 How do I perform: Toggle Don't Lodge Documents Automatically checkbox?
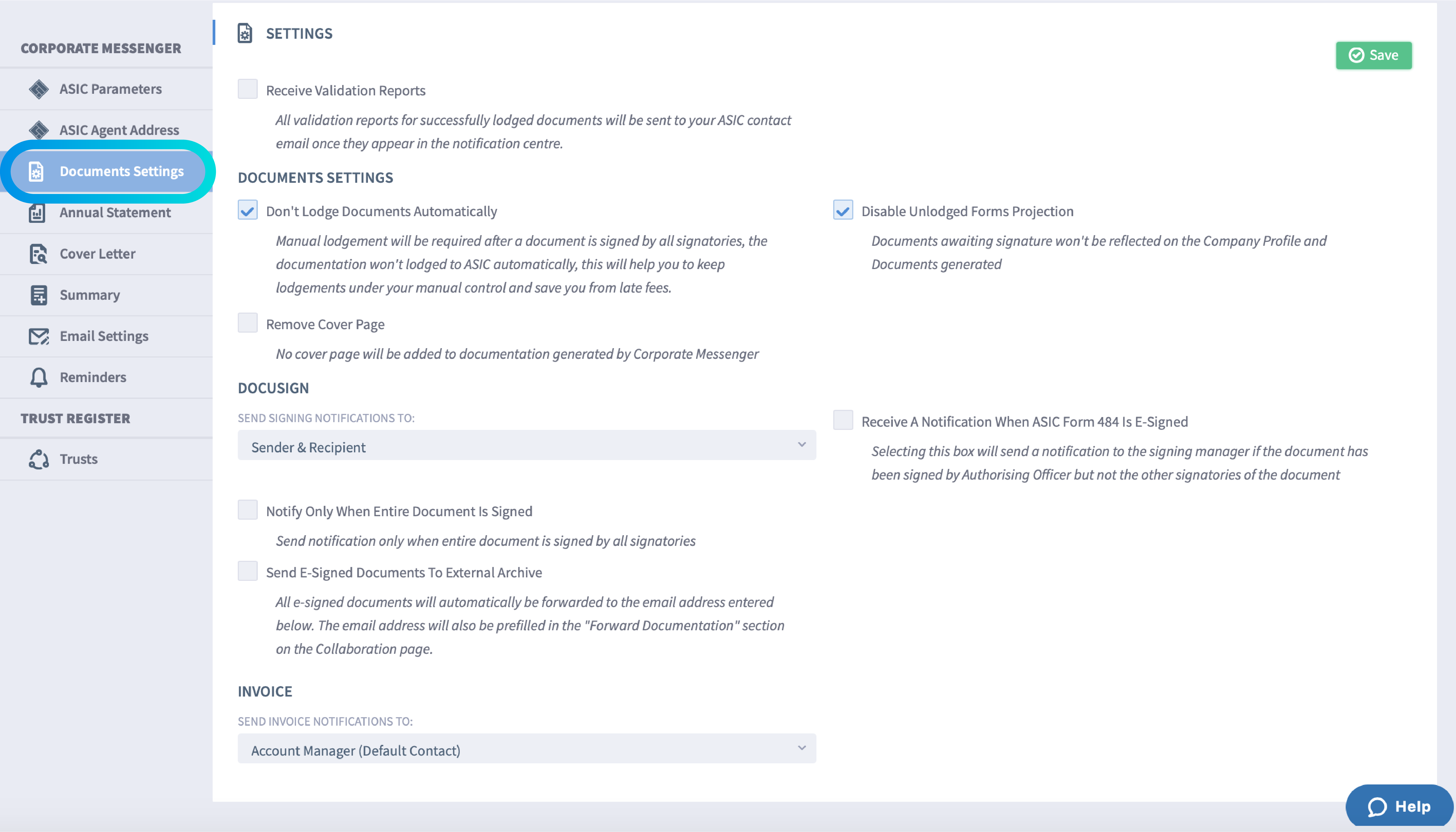(248, 211)
